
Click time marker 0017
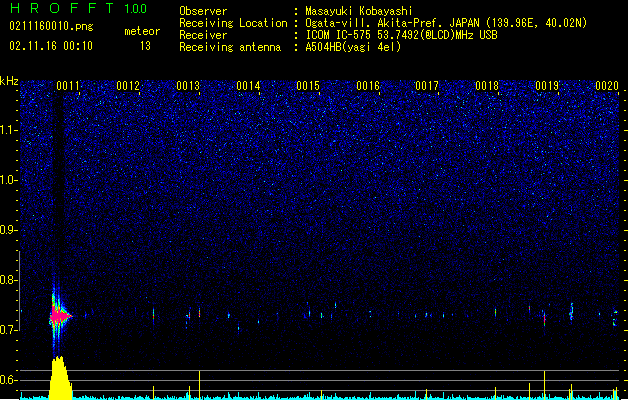tap(427, 86)
